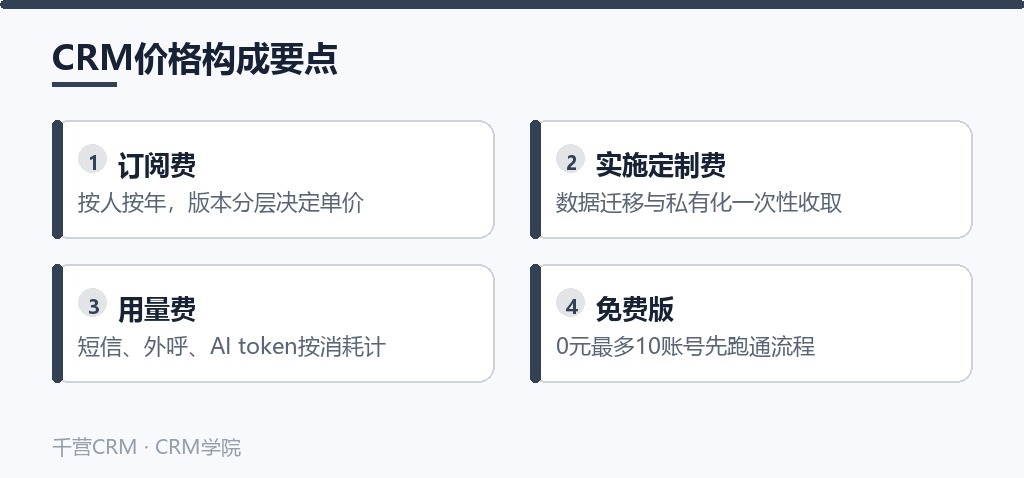Click the number 2 circle badge
Viewport: 1024px width, 478px height.
tap(570, 159)
